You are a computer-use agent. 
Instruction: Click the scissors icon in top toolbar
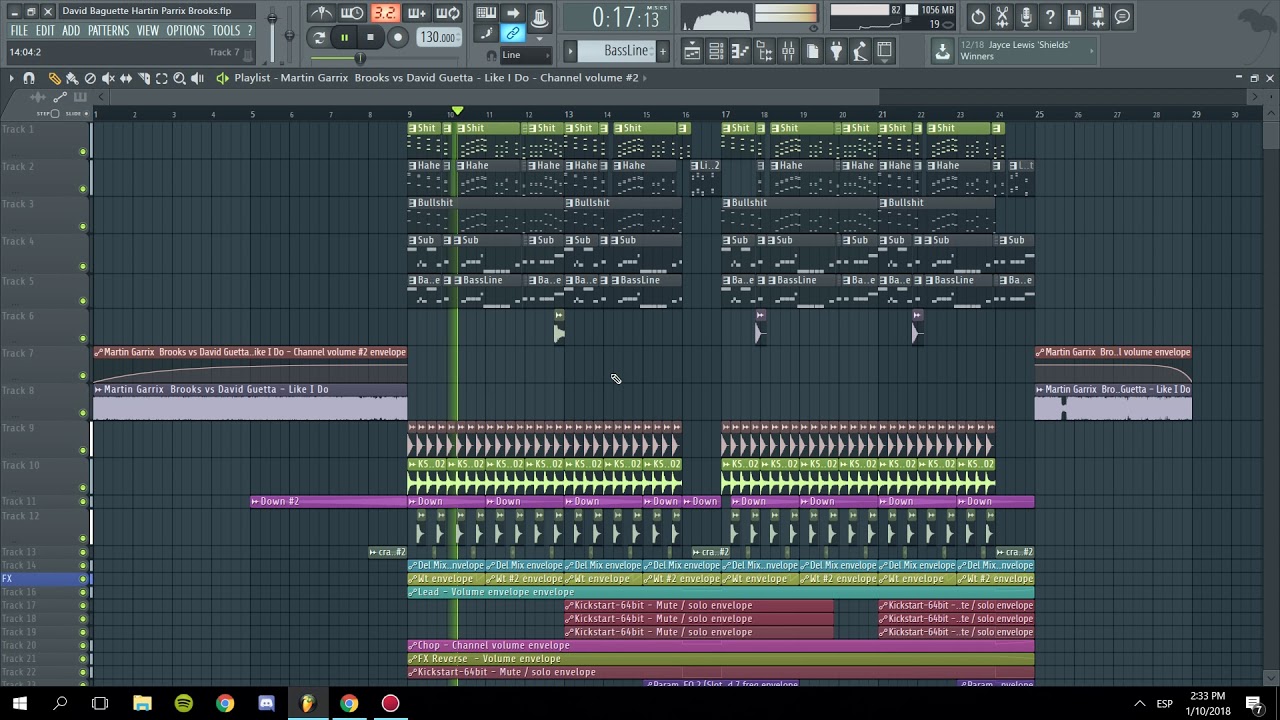pos(1002,17)
